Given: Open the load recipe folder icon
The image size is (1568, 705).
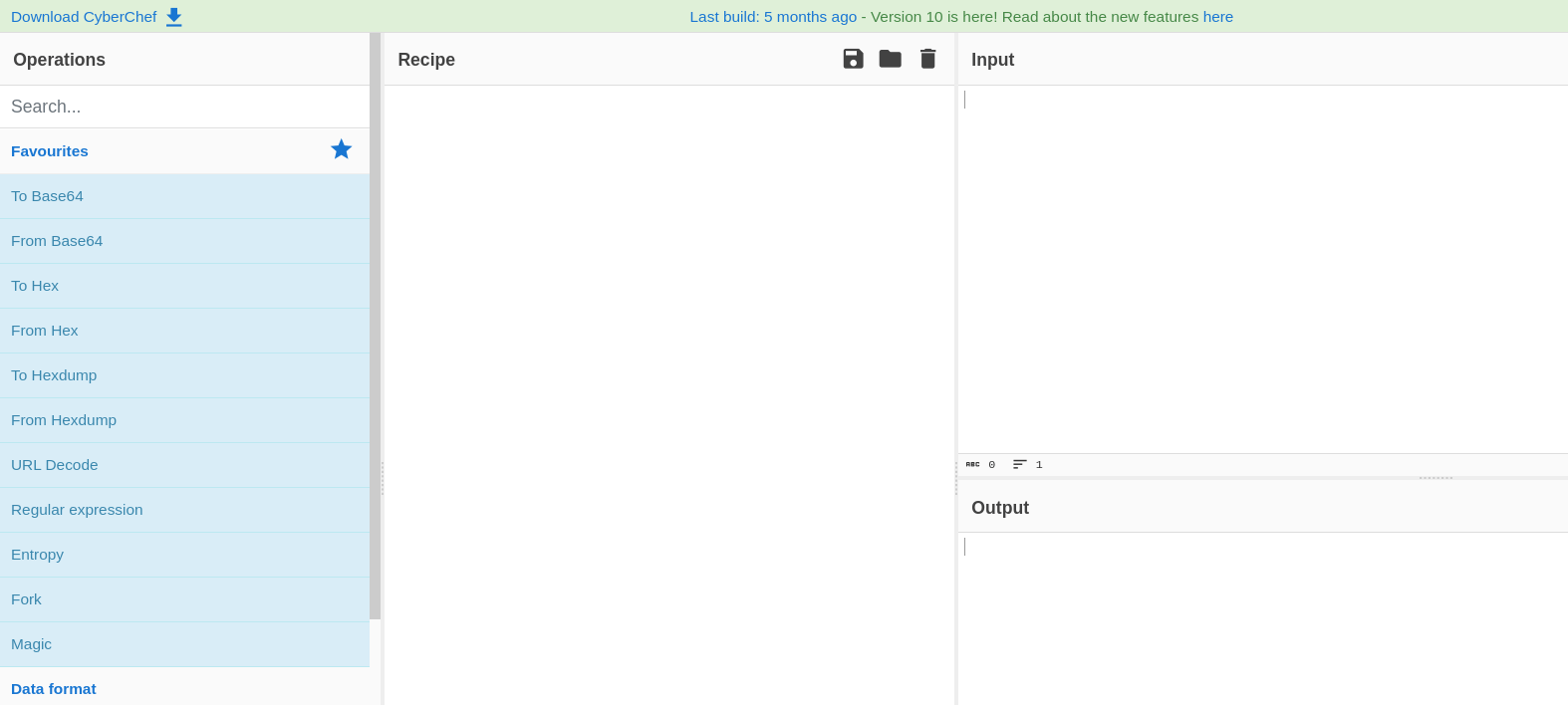Looking at the screenshot, I should [890, 59].
